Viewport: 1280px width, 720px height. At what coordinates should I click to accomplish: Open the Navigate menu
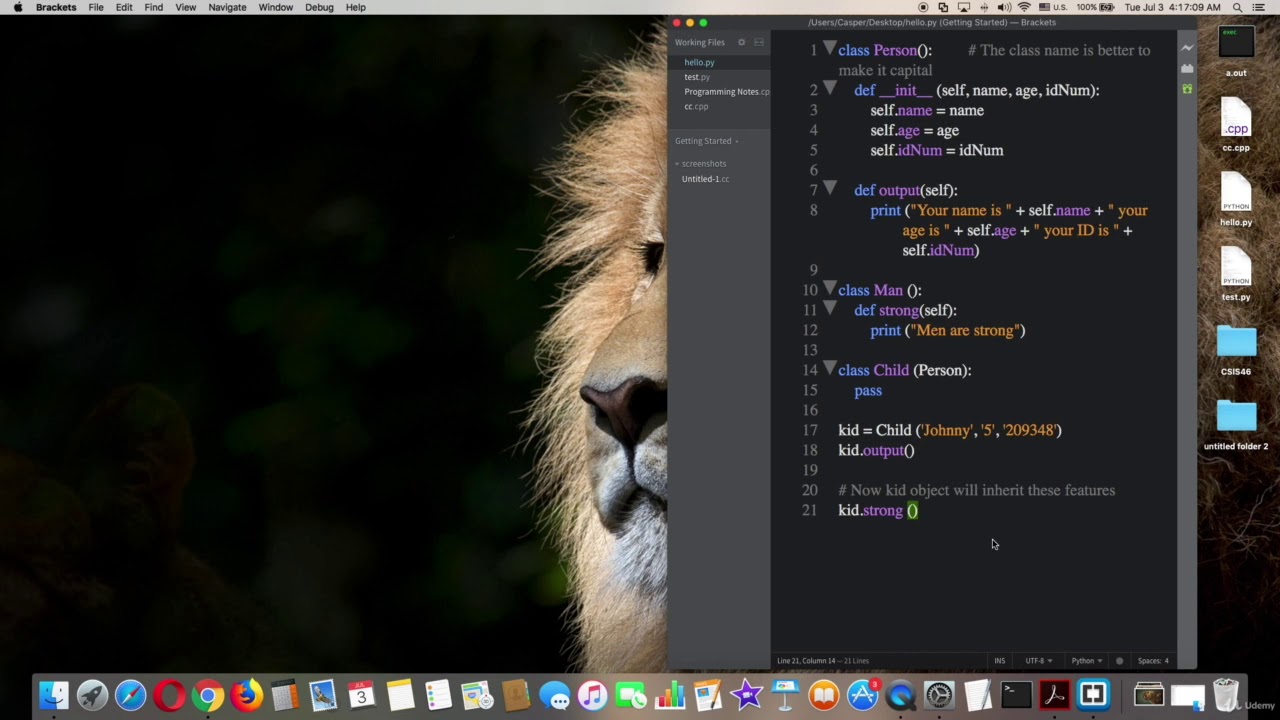(x=227, y=7)
